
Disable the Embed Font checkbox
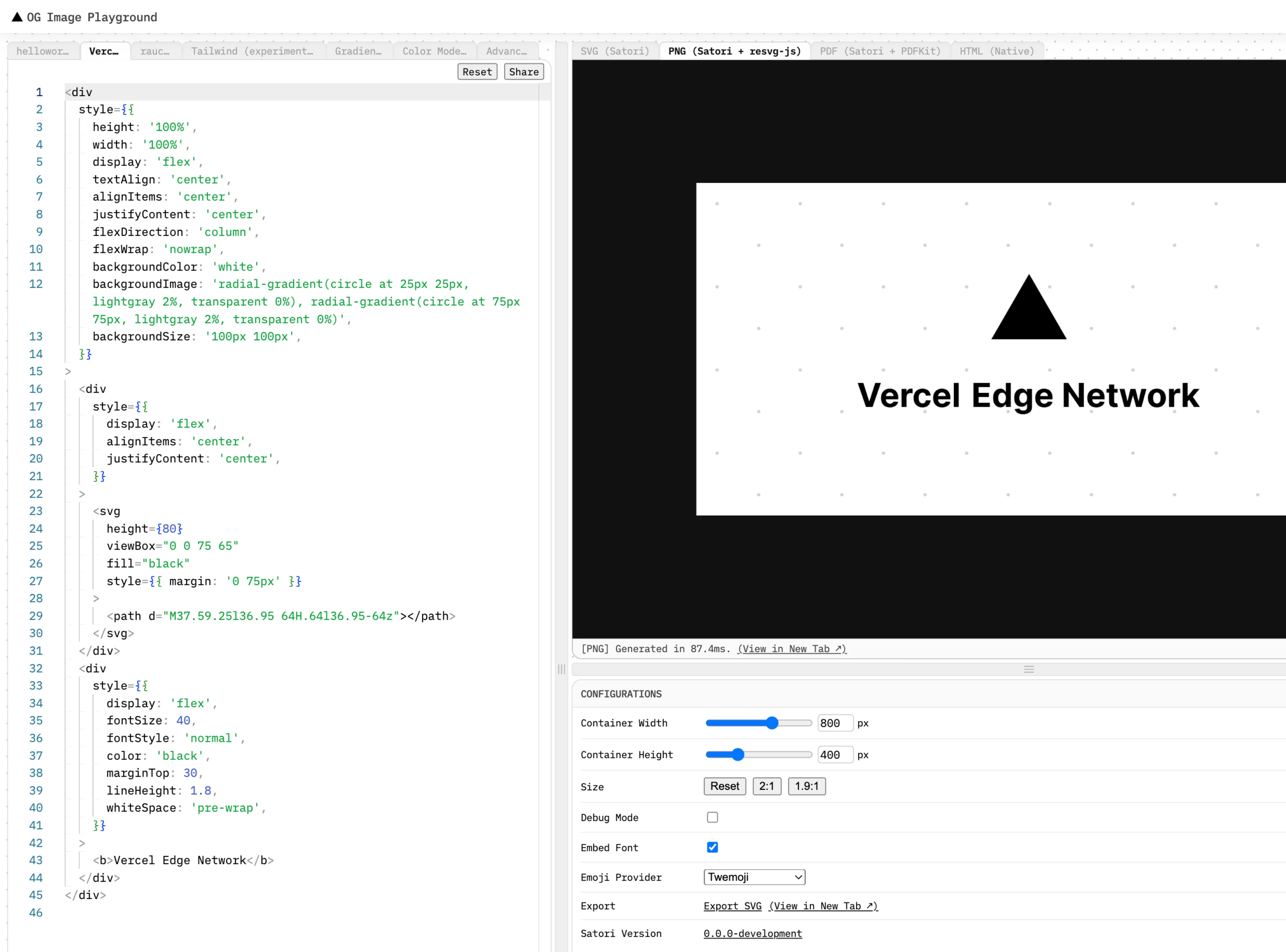tap(712, 847)
